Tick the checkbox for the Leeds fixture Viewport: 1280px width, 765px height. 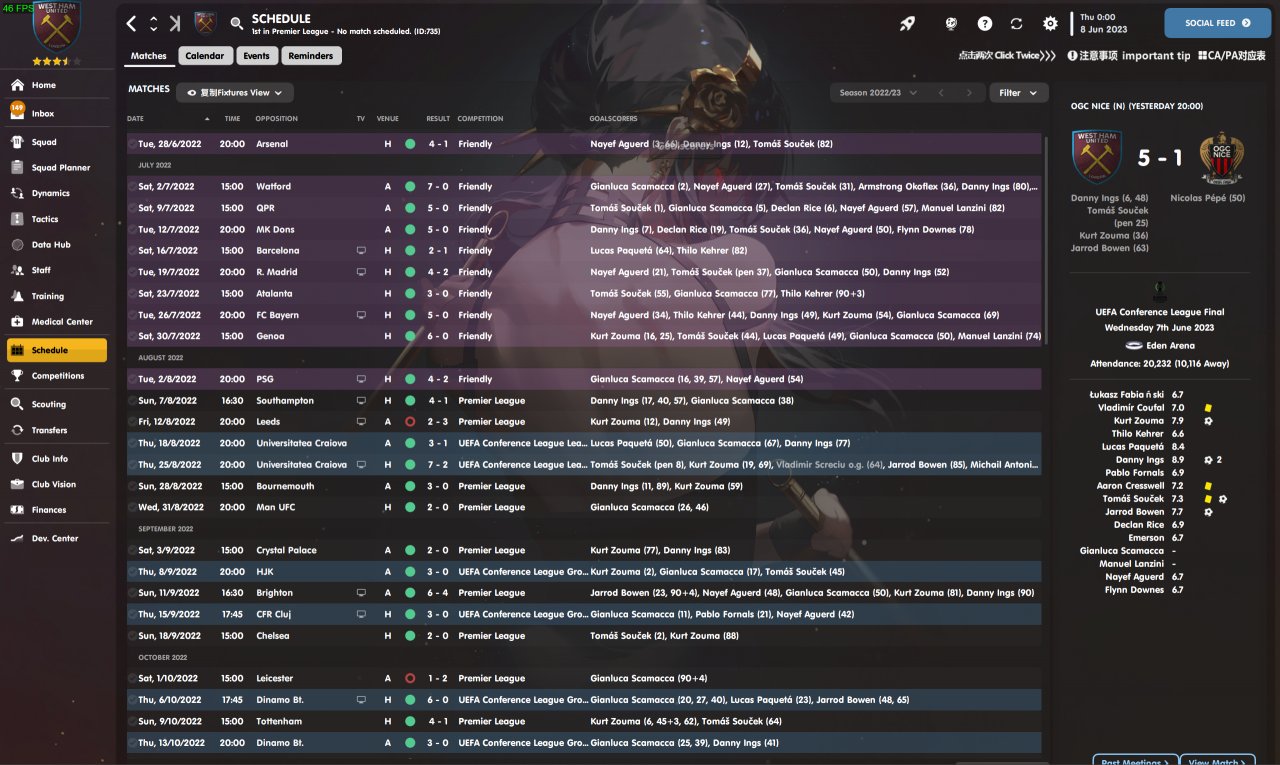133,422
